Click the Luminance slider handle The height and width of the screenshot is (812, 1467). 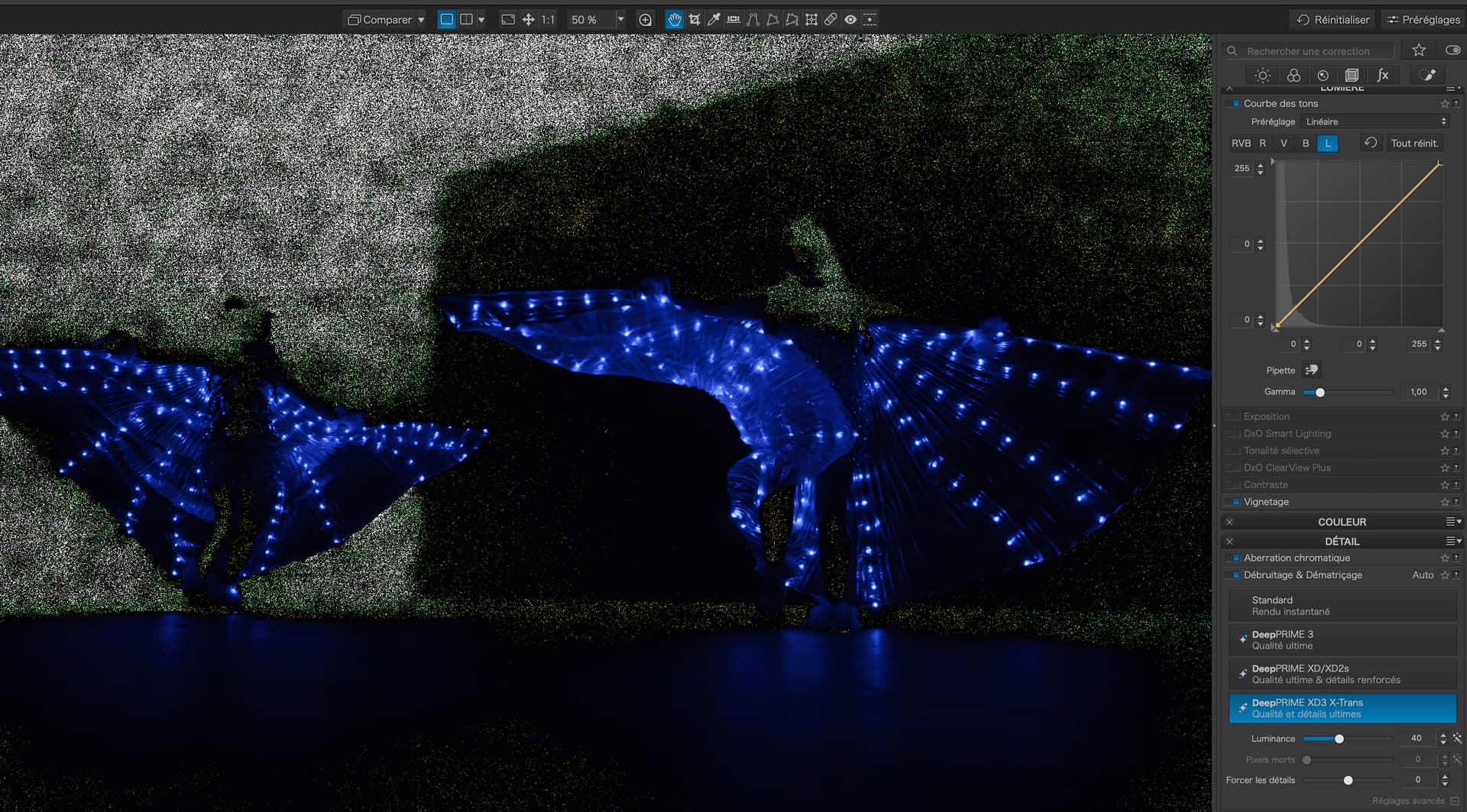click(x=1339, y=739)
